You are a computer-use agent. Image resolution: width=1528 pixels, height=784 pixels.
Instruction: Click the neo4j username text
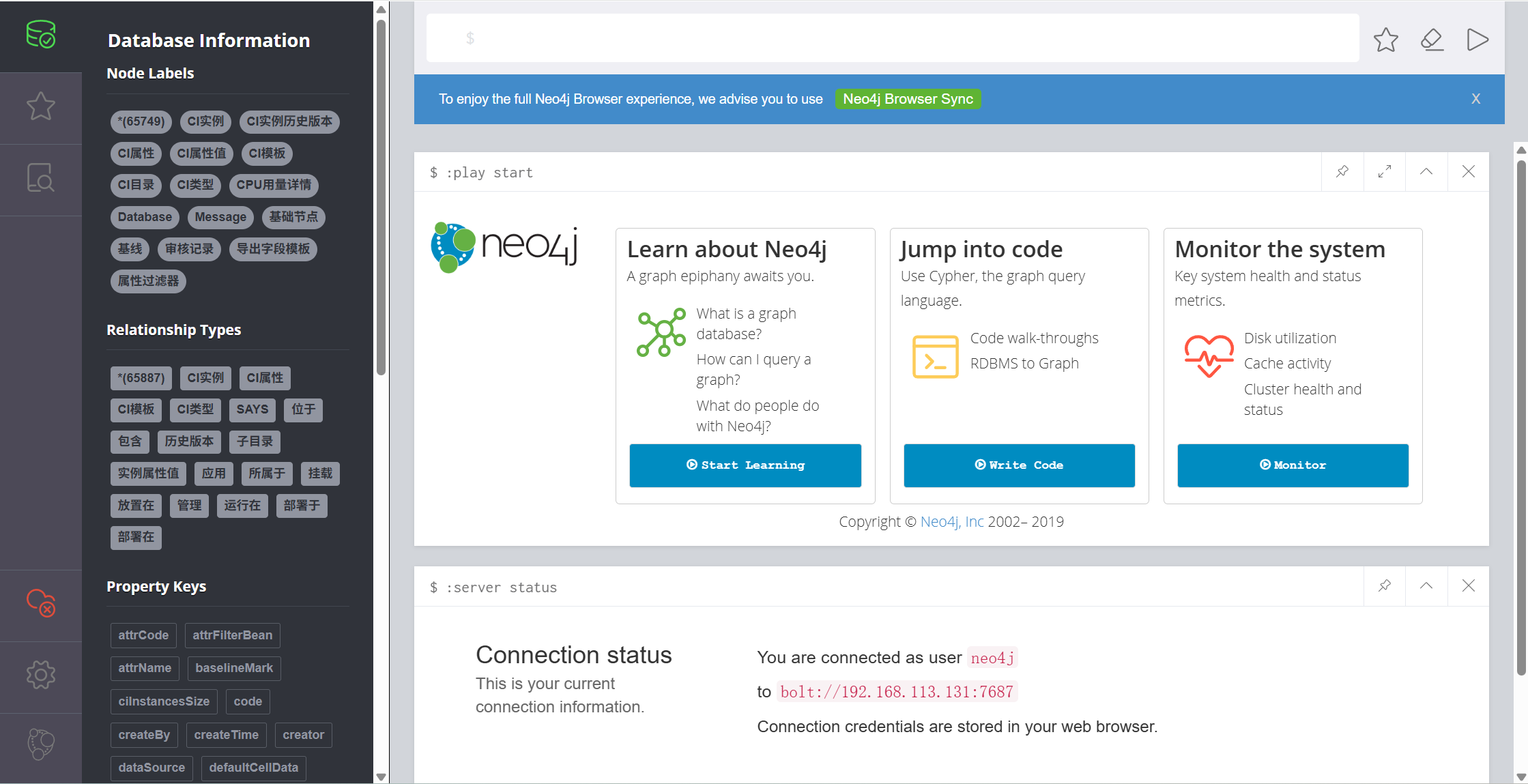click(992, 658)
